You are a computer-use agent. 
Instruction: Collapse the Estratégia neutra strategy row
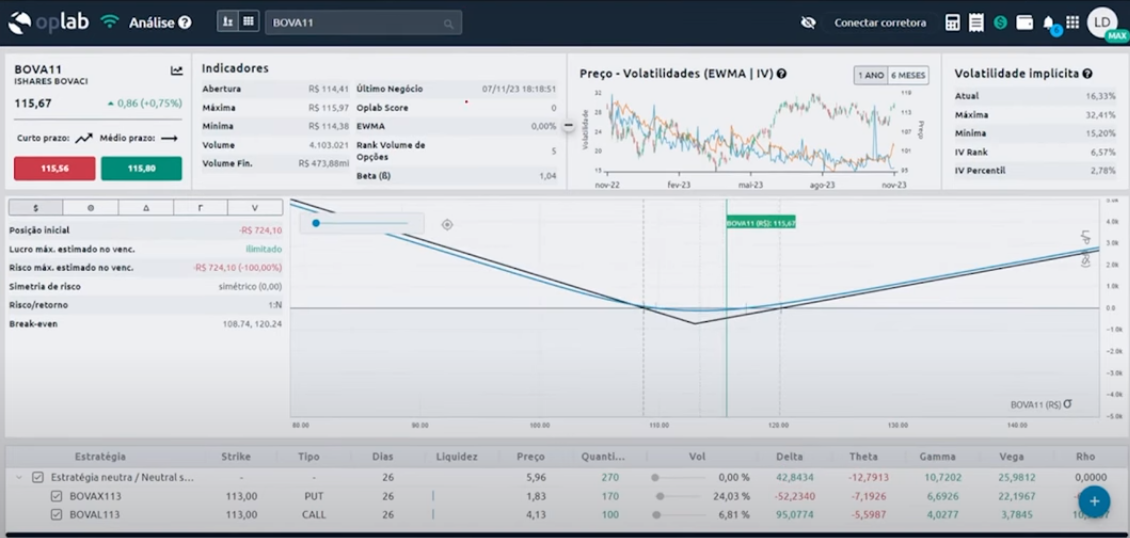(x=18, y=478)
